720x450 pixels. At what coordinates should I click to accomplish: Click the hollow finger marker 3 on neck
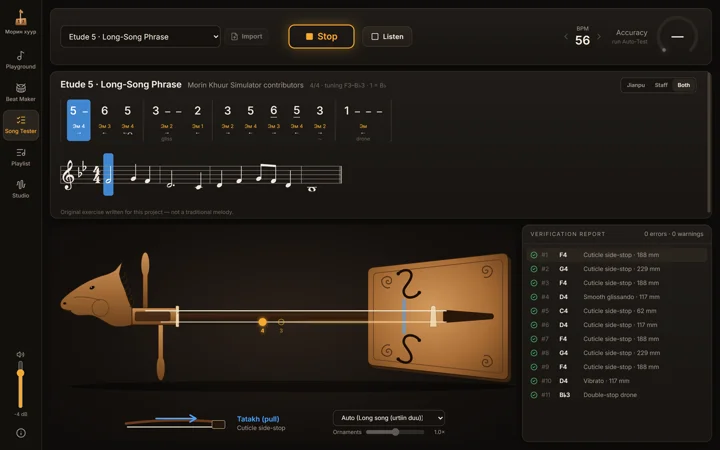(x=281, y=322)
